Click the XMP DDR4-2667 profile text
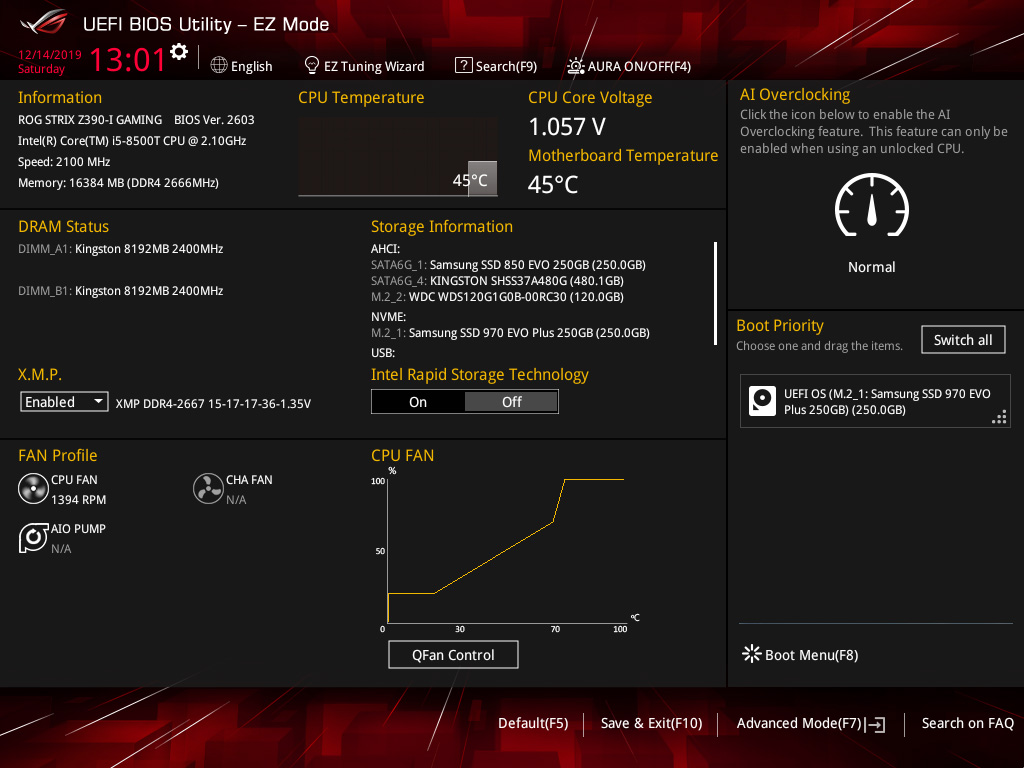Viewport: 1024px width, 768px height. pyautogui.click(x=213, y=404)
